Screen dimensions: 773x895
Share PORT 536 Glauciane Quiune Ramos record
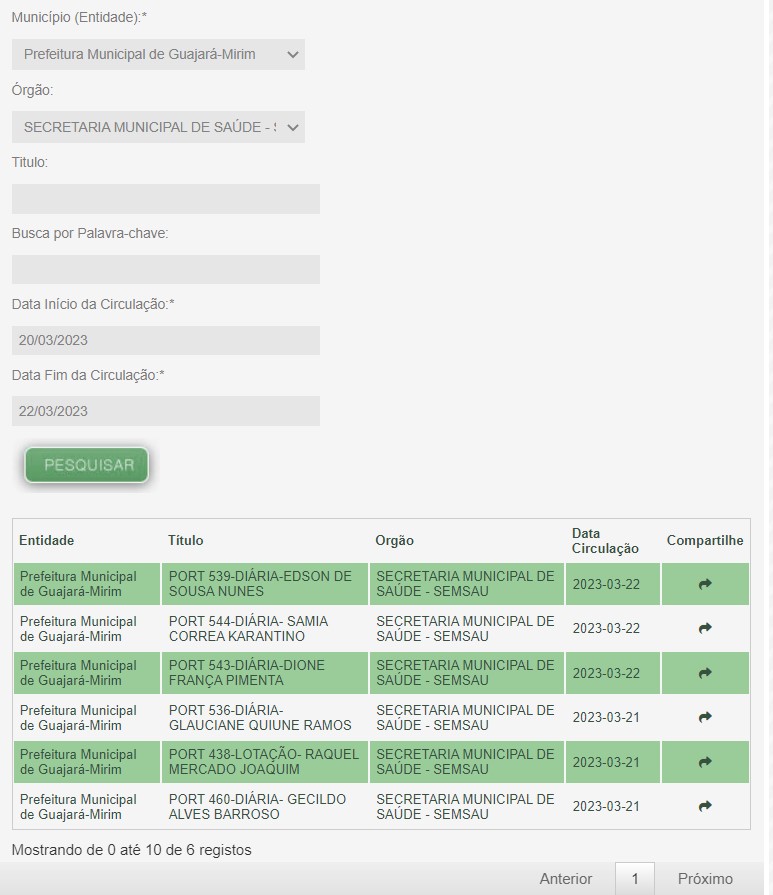705,717
